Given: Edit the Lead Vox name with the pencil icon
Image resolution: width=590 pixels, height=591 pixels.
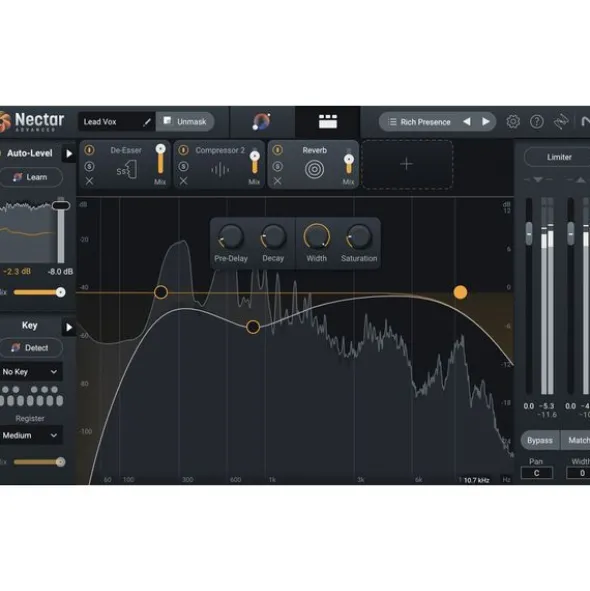Looking at the screenshot, I should coord(147,122).
